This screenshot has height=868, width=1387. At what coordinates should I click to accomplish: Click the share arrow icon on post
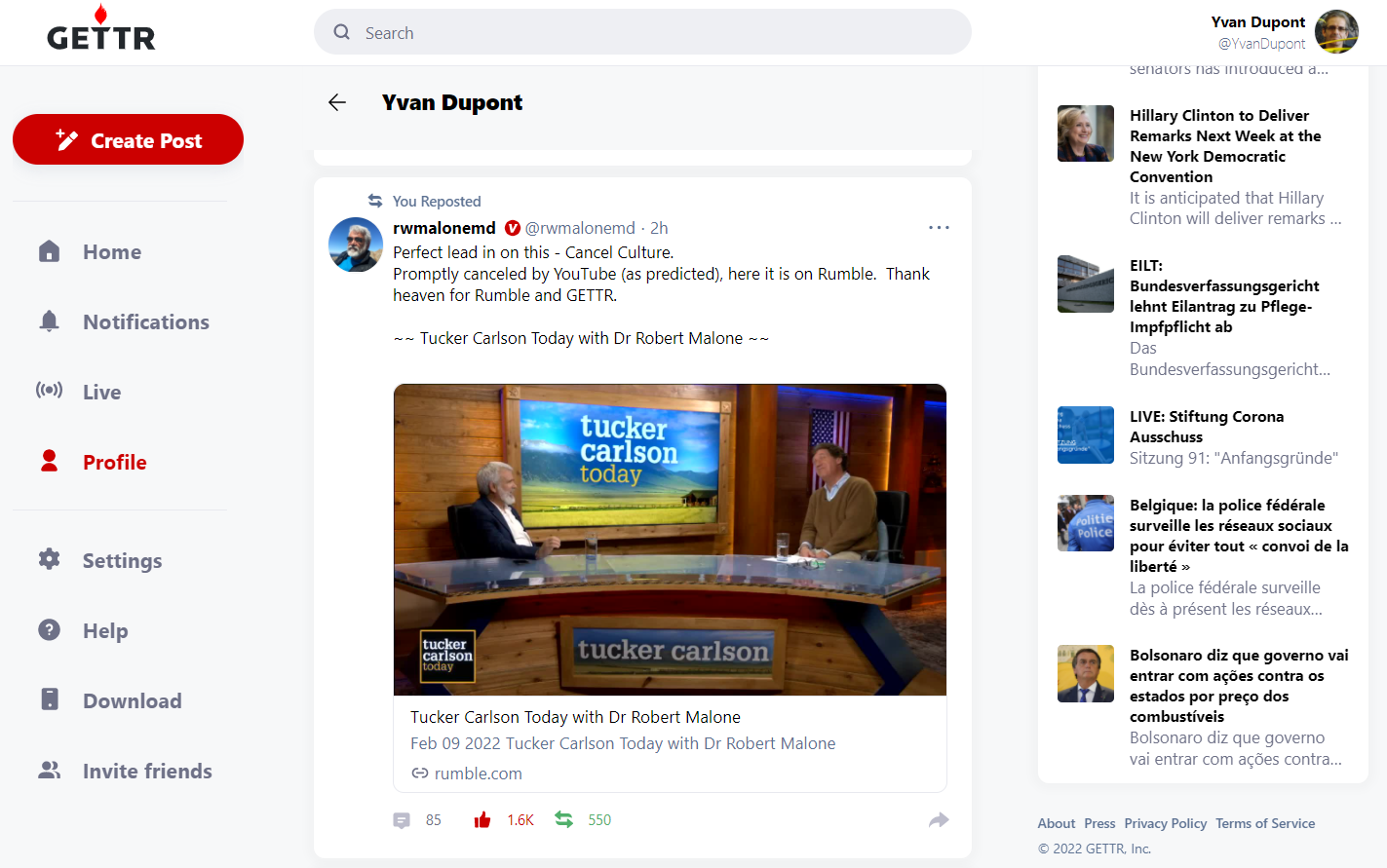click(939, 820)
